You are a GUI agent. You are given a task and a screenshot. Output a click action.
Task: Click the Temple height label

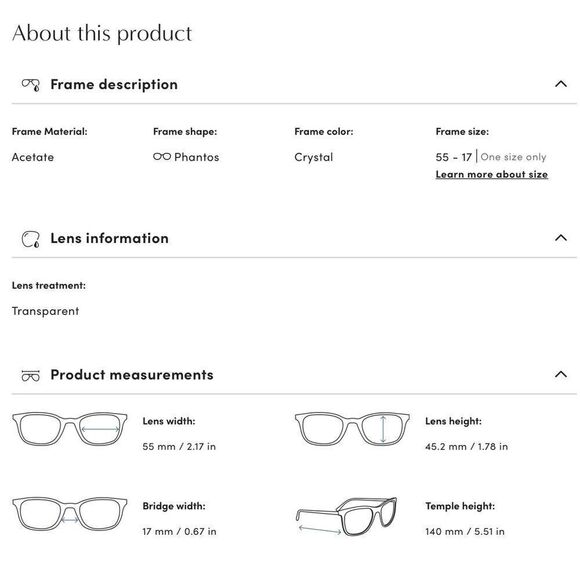(460, 506)
